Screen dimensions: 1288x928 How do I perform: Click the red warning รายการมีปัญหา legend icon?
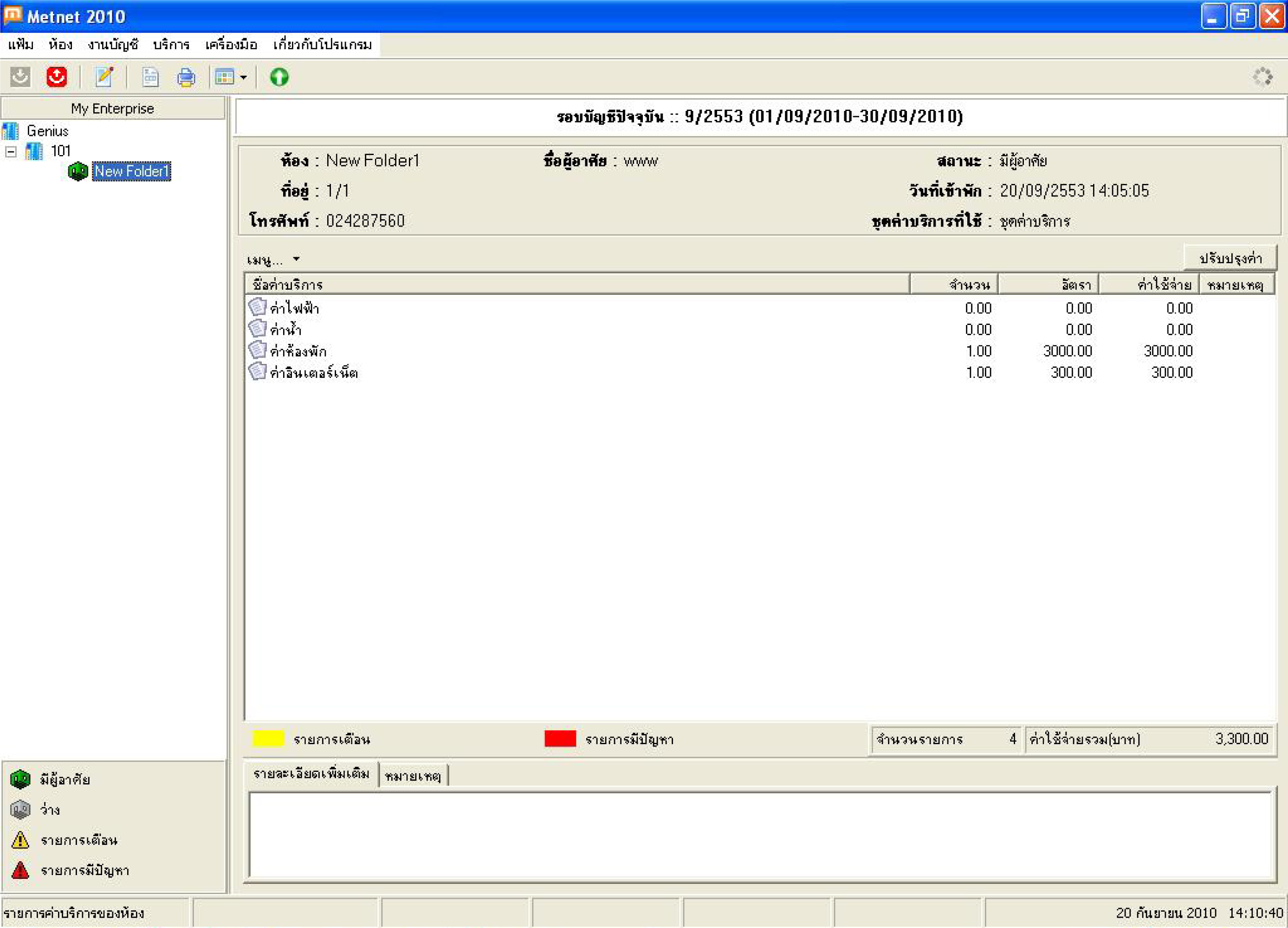(x=20, y=870)
